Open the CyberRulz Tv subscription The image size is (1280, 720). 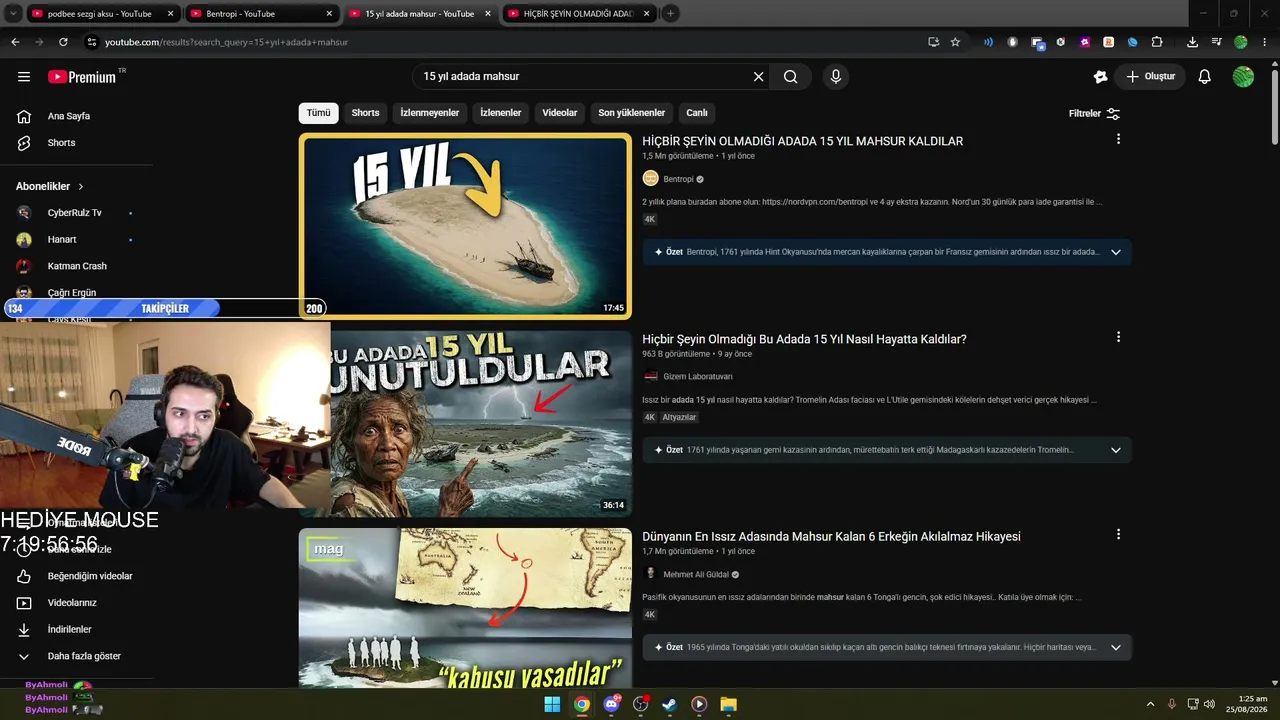pyautogui.click(x=74, y=213)
